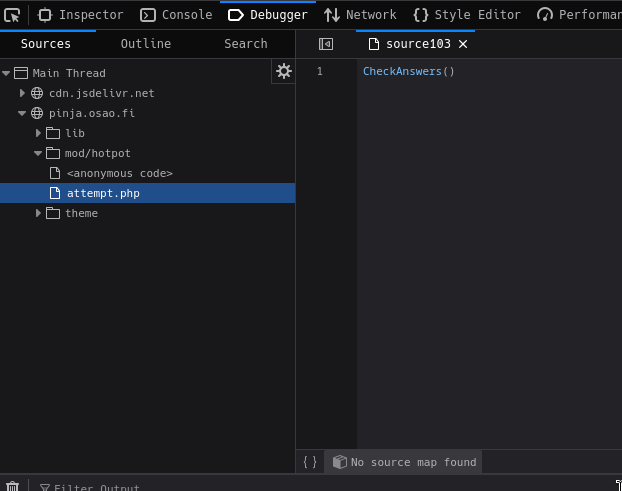Image resolution: width=622 pixels, height=491 pixels.
Task: Activate the element picker tool
Action: click(x=12, y=15)
